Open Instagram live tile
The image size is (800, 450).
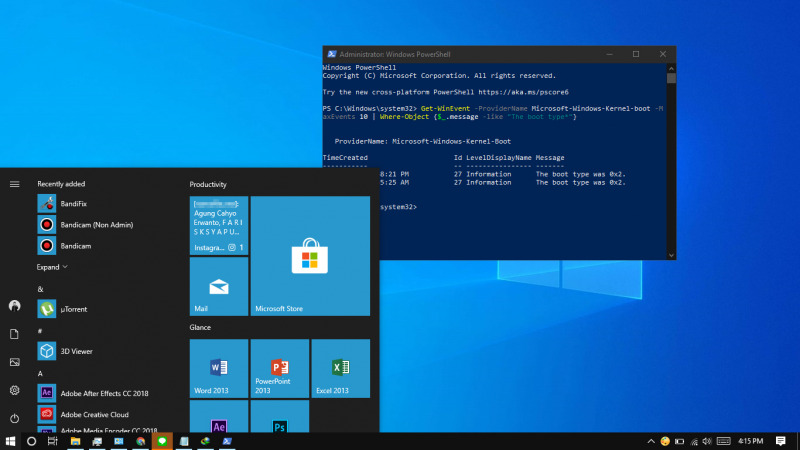219,225
